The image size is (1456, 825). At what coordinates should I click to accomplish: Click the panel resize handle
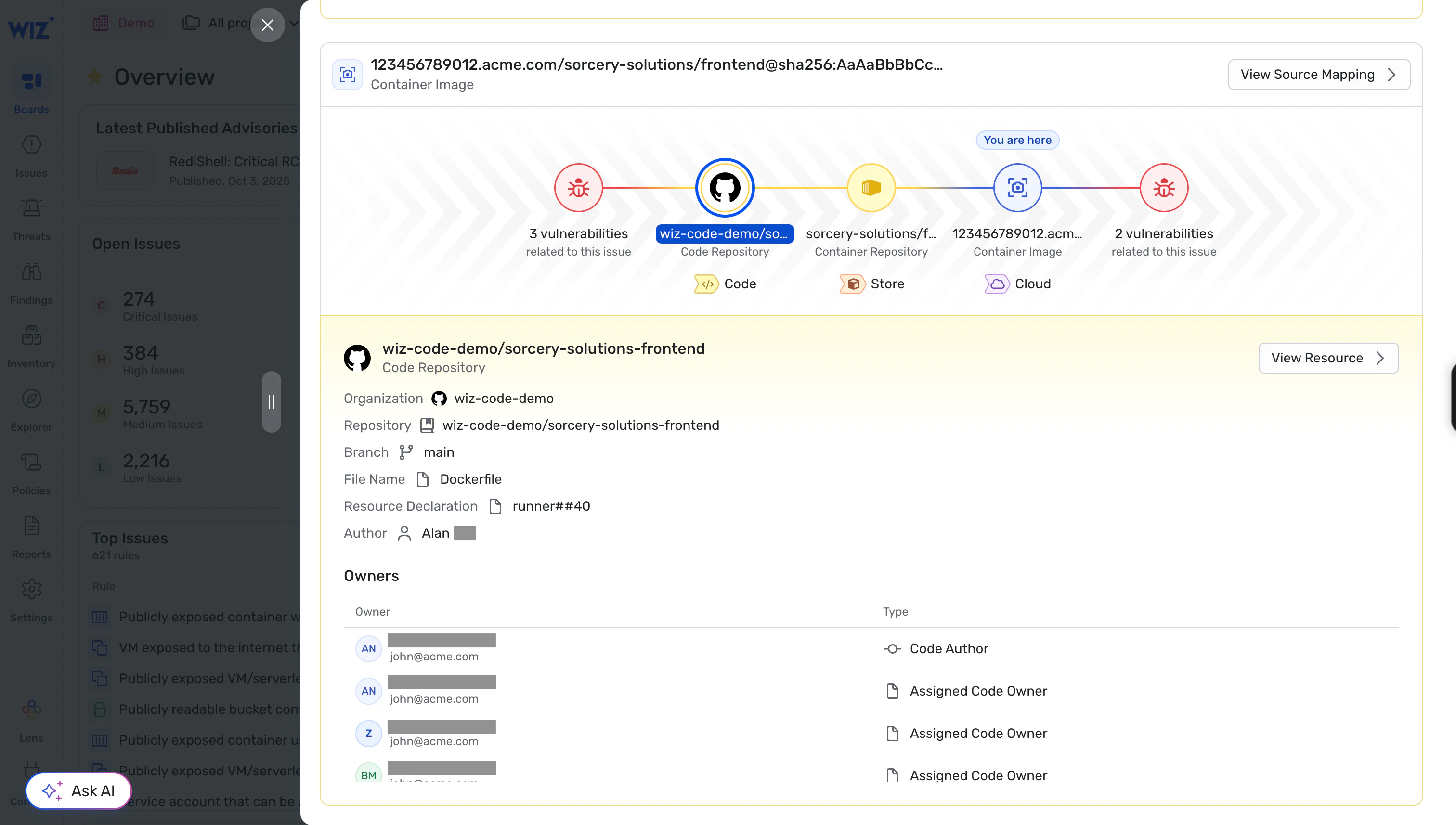click(272, 402)
